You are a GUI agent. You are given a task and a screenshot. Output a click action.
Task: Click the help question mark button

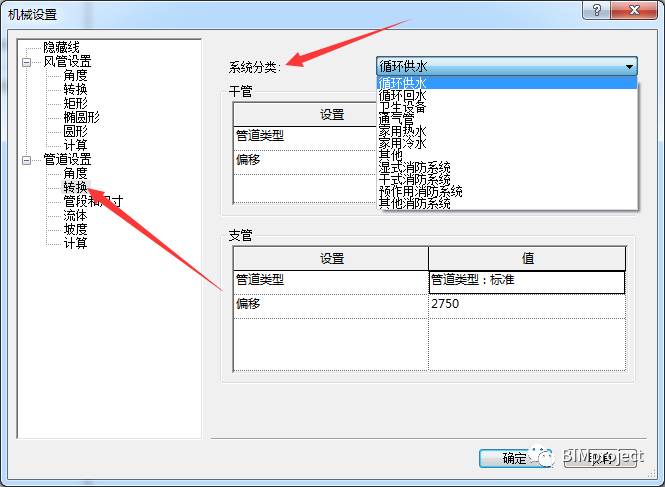596,10
